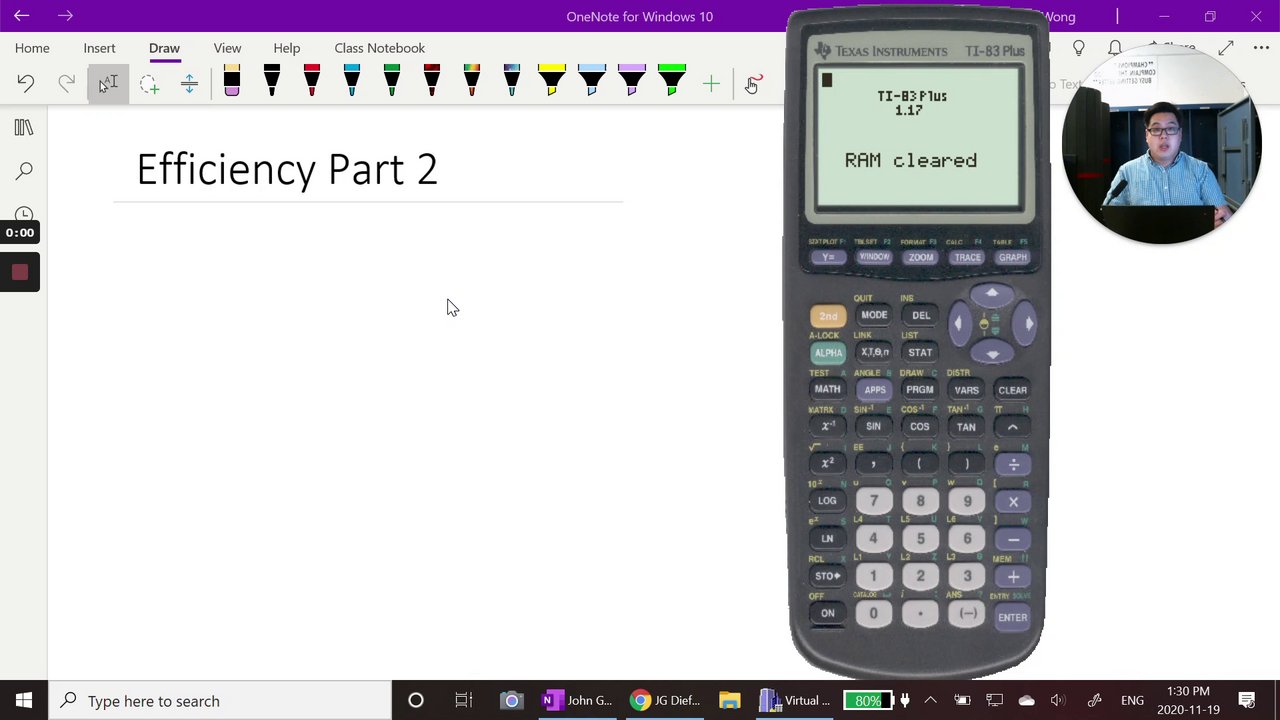Choose the dark red pen
The width and height of the screenshot is (1280, 720).
[432, 81]
